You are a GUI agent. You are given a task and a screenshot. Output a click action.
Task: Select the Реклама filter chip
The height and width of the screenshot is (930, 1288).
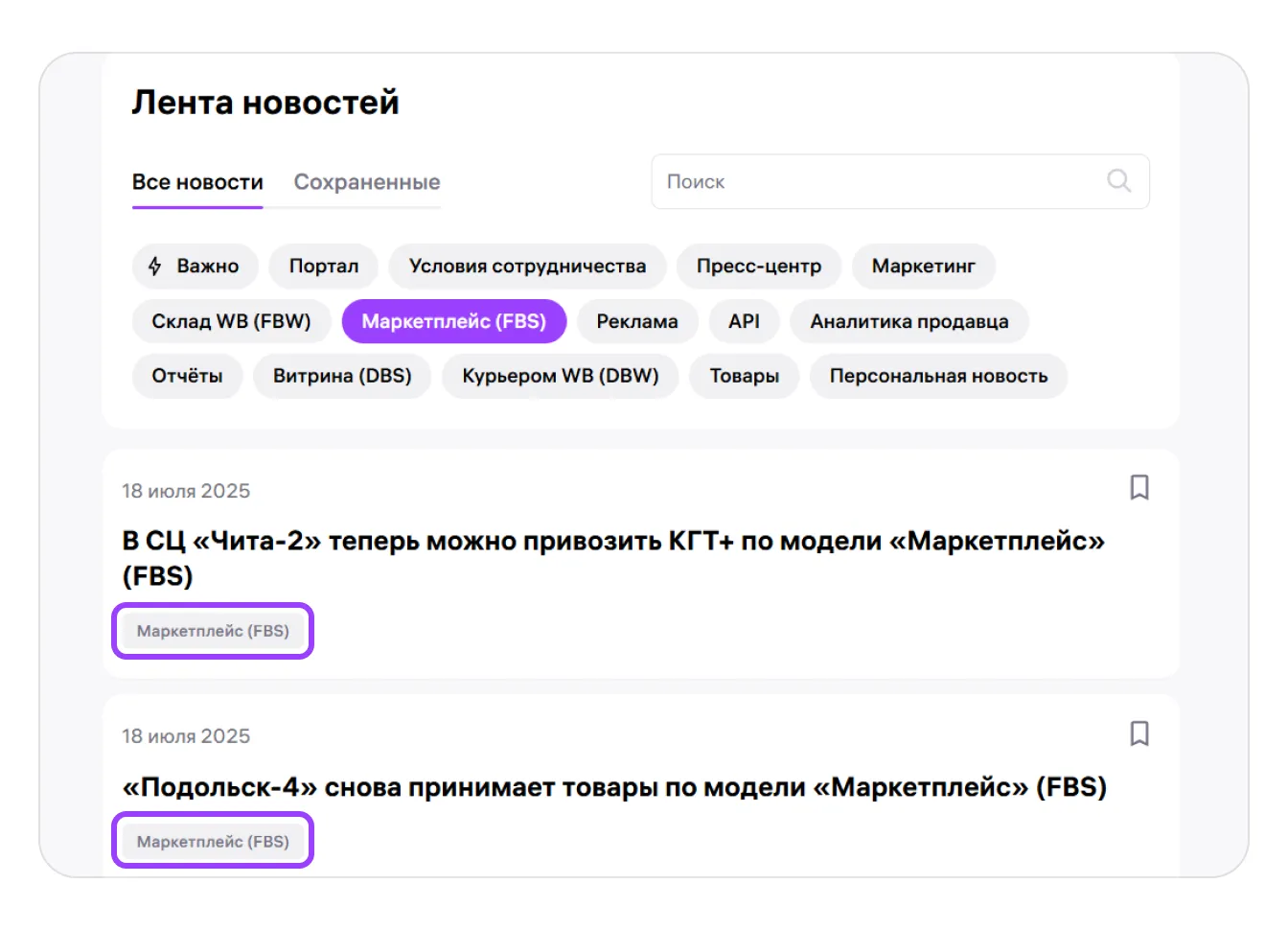click(637, 321)
